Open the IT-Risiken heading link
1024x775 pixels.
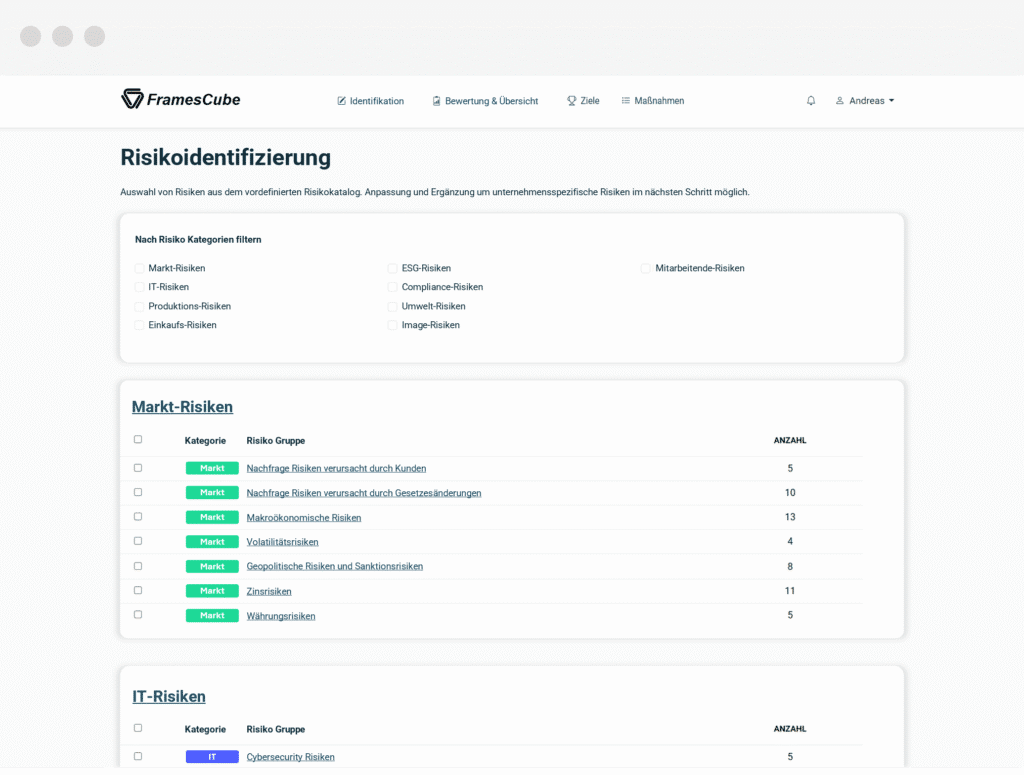click(x=168, y=697)
